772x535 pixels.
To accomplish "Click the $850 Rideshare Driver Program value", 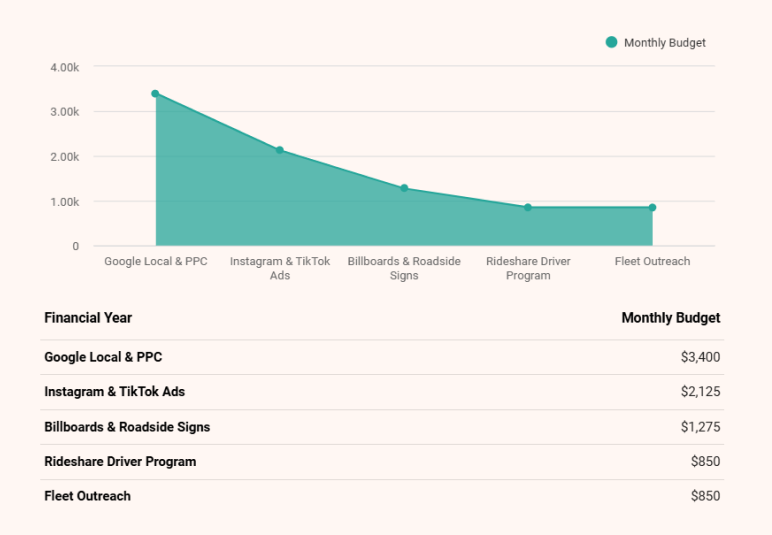I will (x=705, y=462).
